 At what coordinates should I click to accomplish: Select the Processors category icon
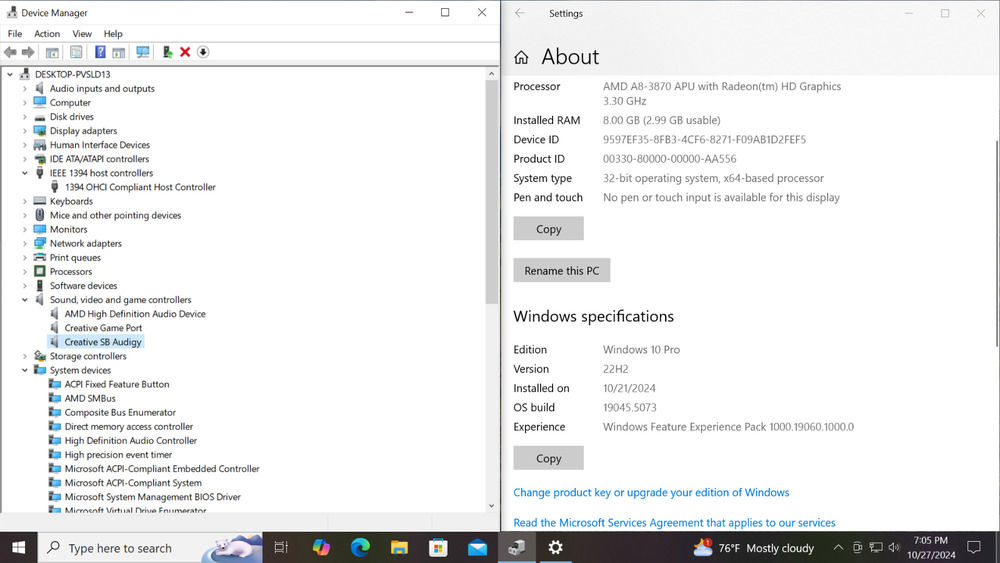(x=40, y=272)
